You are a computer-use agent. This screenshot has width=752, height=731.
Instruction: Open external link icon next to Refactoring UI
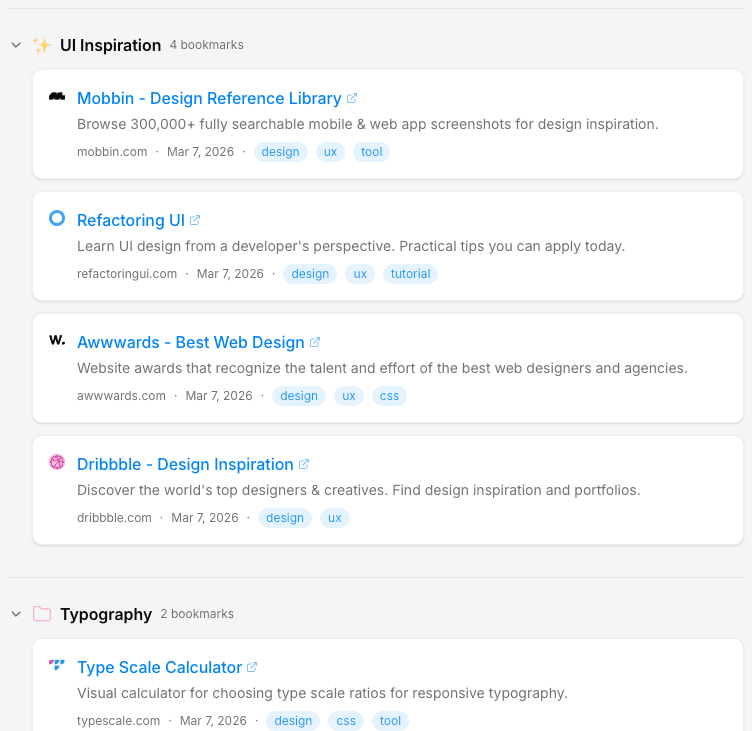coord(195,220)
